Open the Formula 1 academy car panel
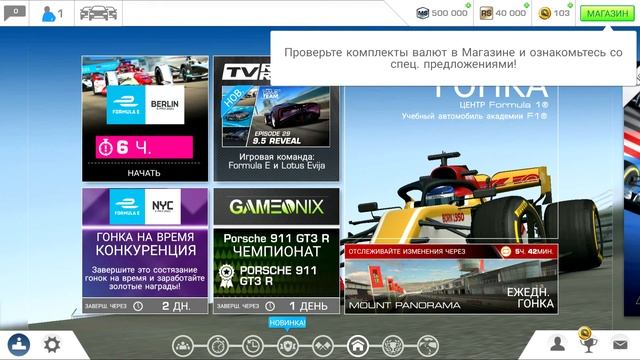The image size is (640, 360). 451,163
